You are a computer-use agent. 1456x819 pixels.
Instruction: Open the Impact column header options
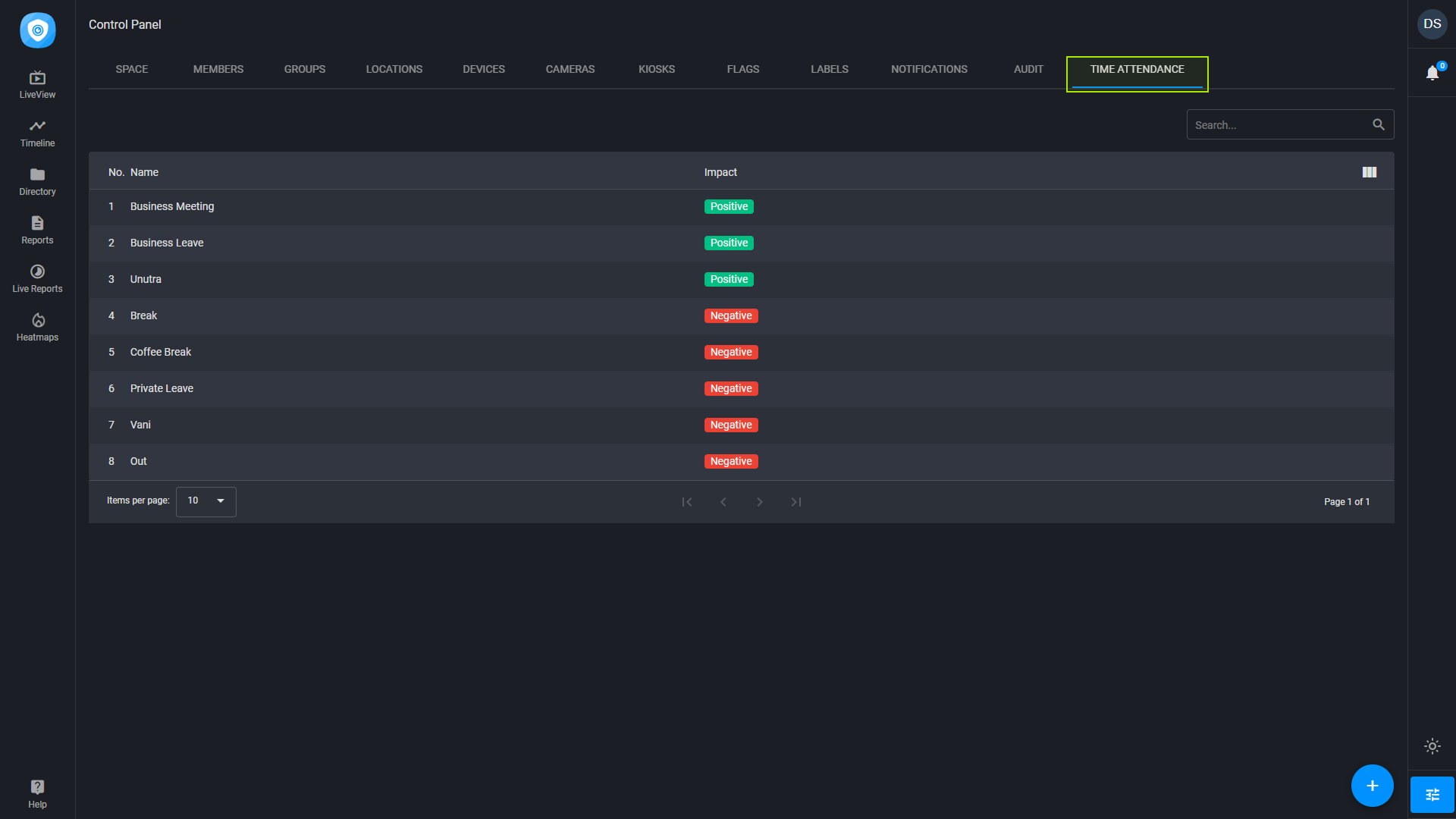720,172
